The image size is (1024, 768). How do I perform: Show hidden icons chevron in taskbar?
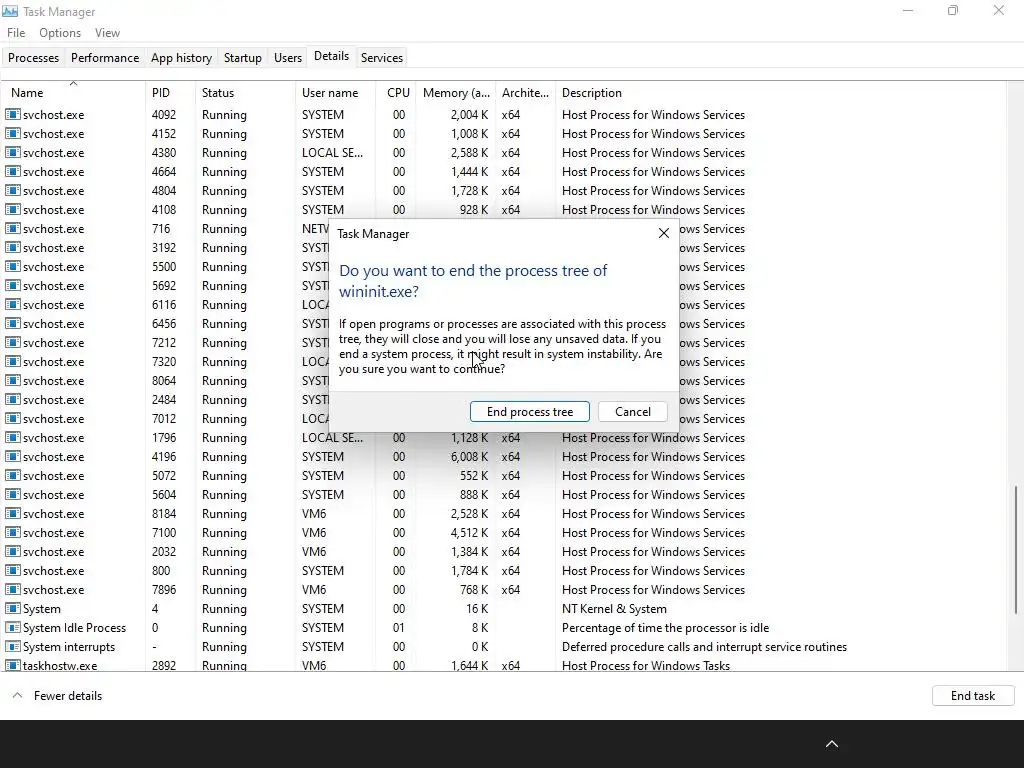click(x=831, y=744)
